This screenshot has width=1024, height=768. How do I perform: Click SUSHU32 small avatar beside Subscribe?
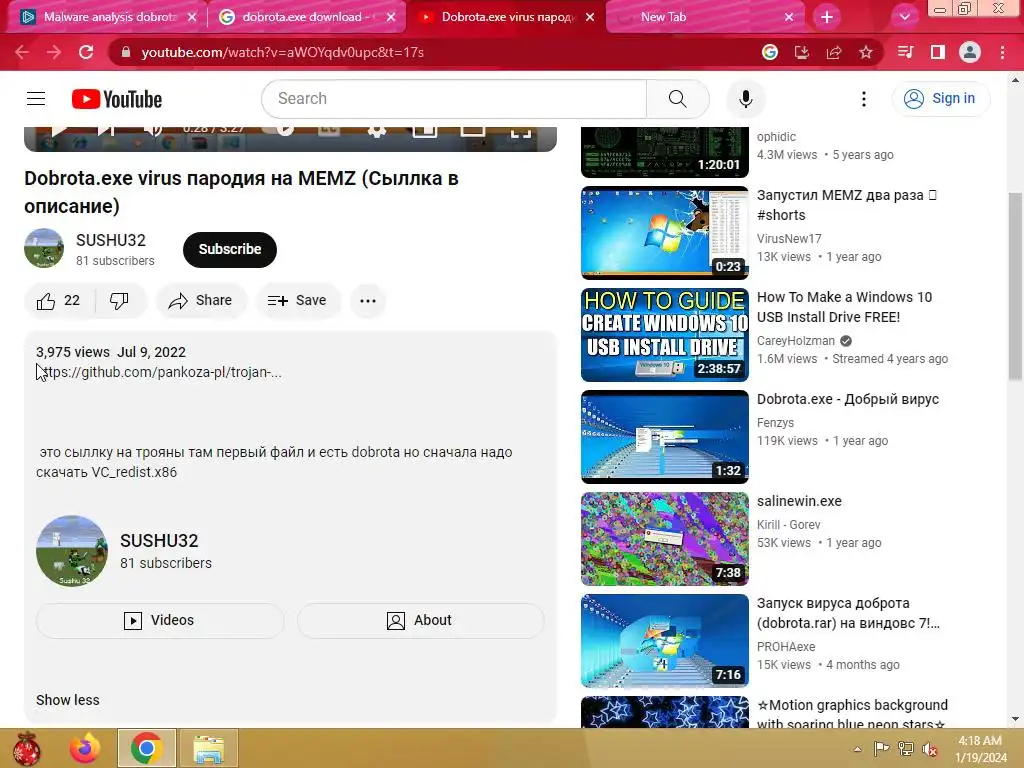44,248
